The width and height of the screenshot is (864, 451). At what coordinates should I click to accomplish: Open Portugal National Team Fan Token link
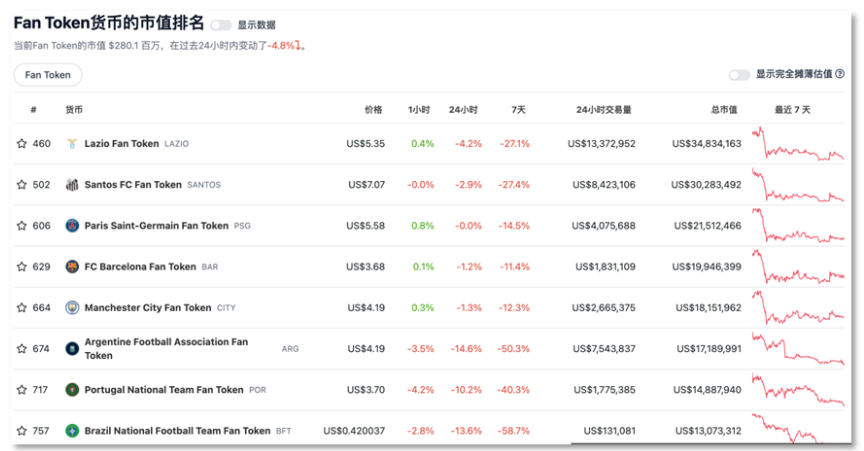tap(164, 390)
